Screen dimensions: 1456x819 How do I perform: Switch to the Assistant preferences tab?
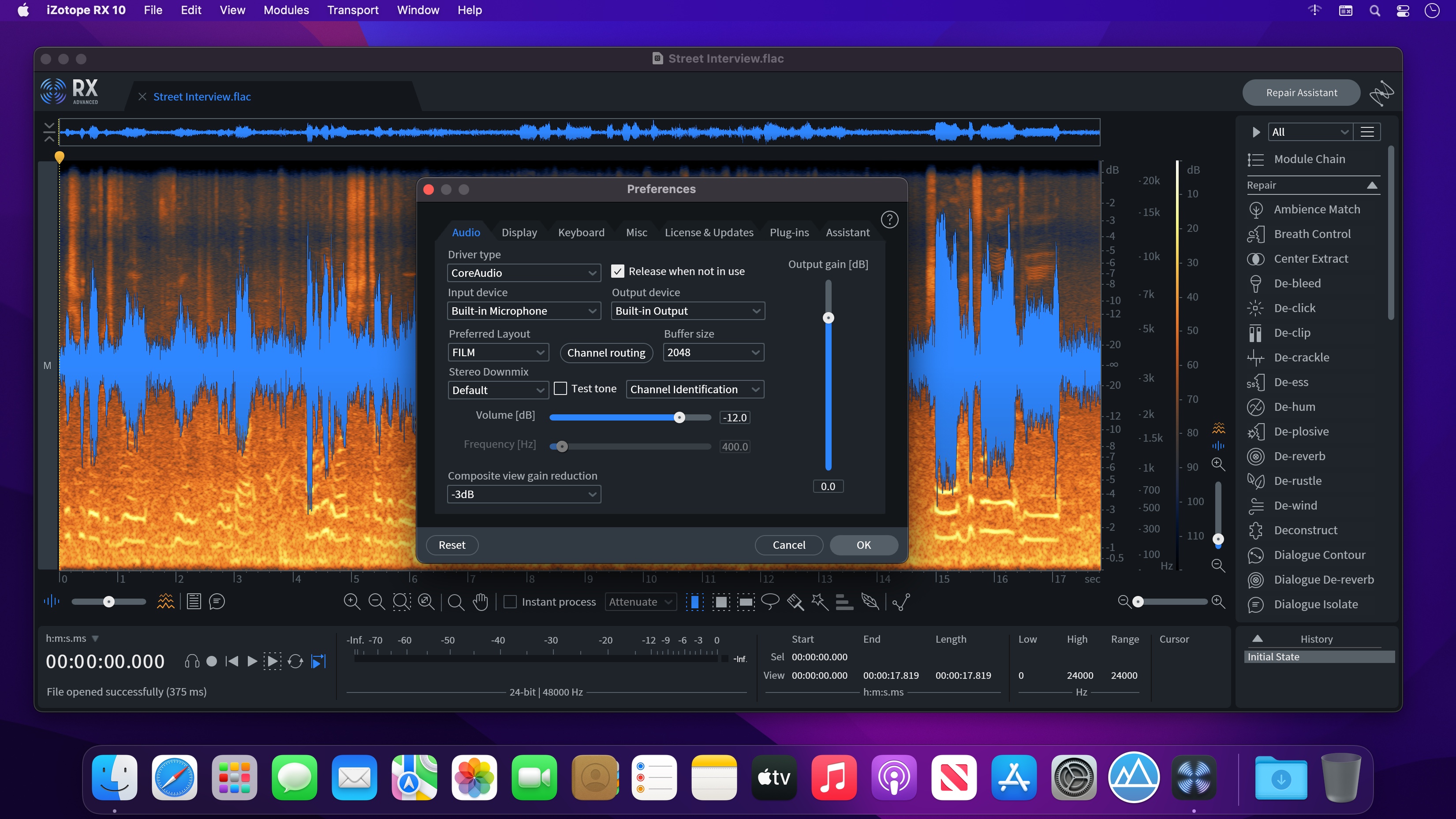point(848,232)
